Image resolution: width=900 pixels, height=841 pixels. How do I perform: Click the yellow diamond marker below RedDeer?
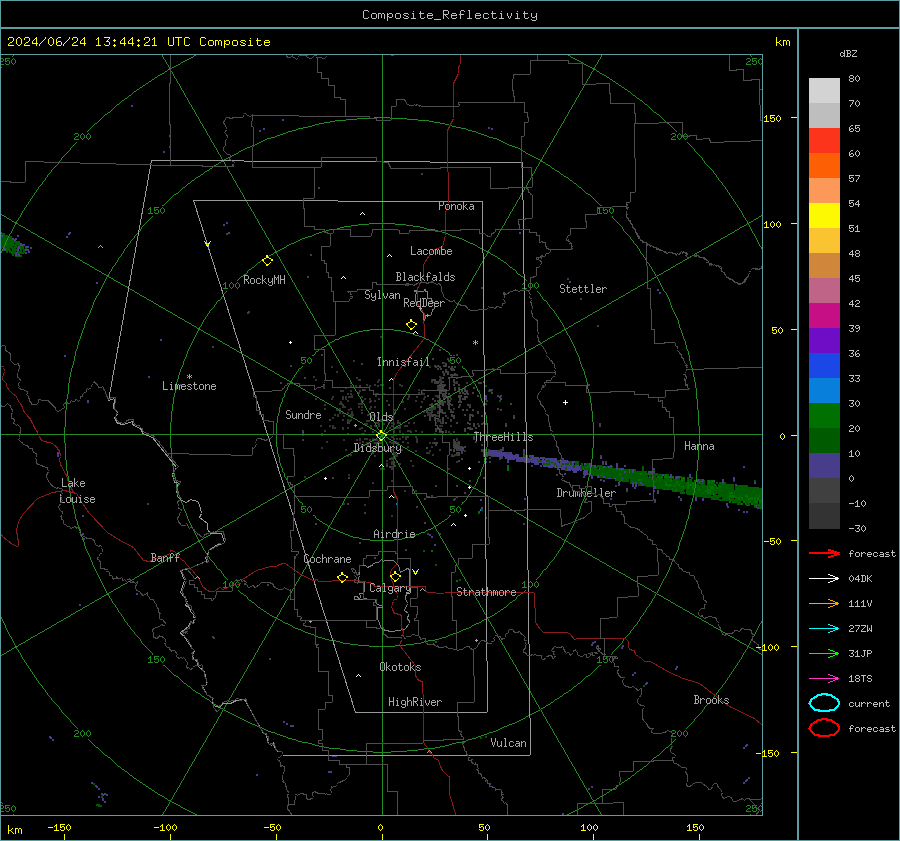click(x=412, y=325)
